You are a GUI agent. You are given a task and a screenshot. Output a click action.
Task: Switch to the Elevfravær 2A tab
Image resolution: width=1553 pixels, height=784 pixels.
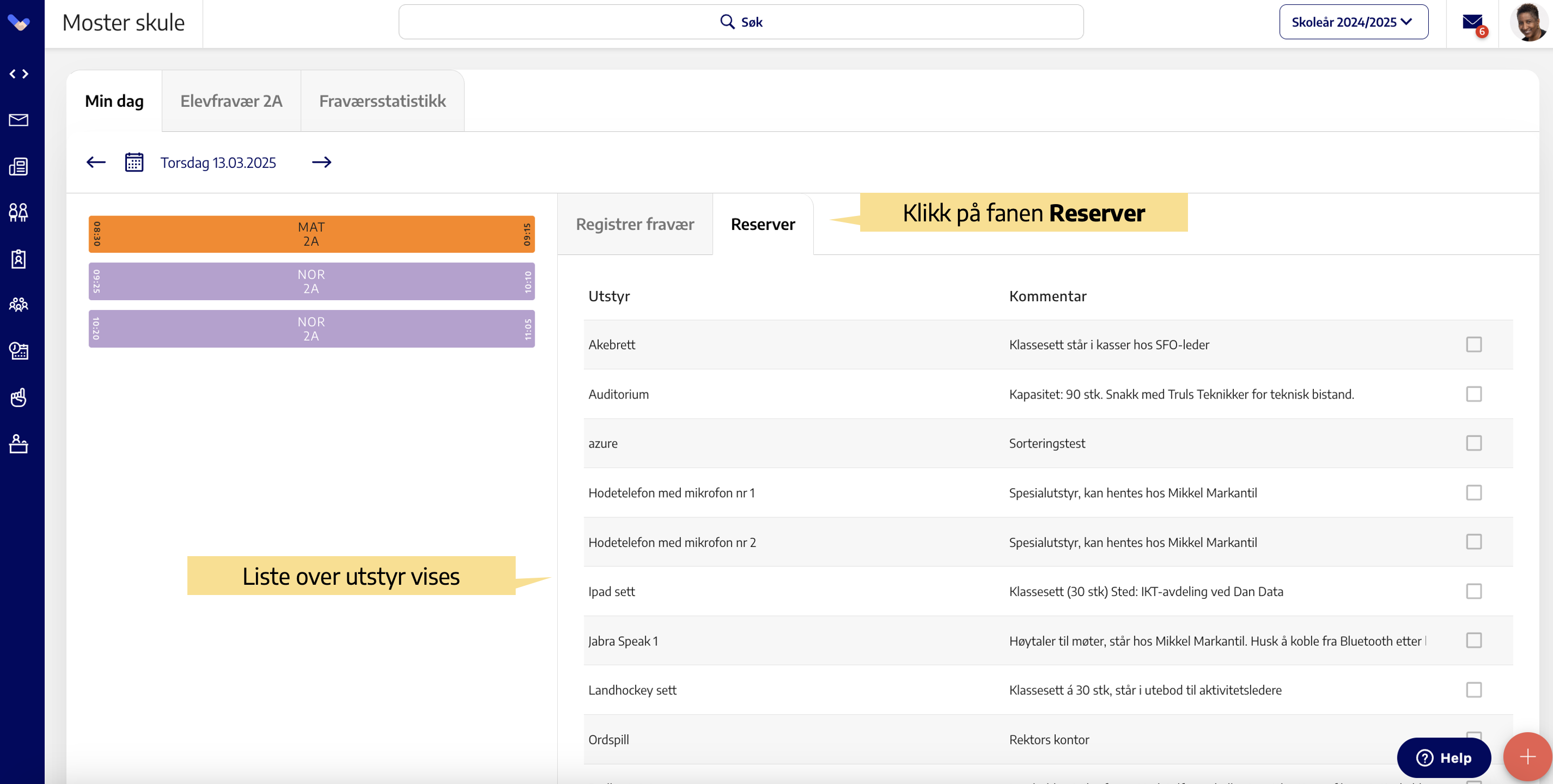click(x=232, y=100)
